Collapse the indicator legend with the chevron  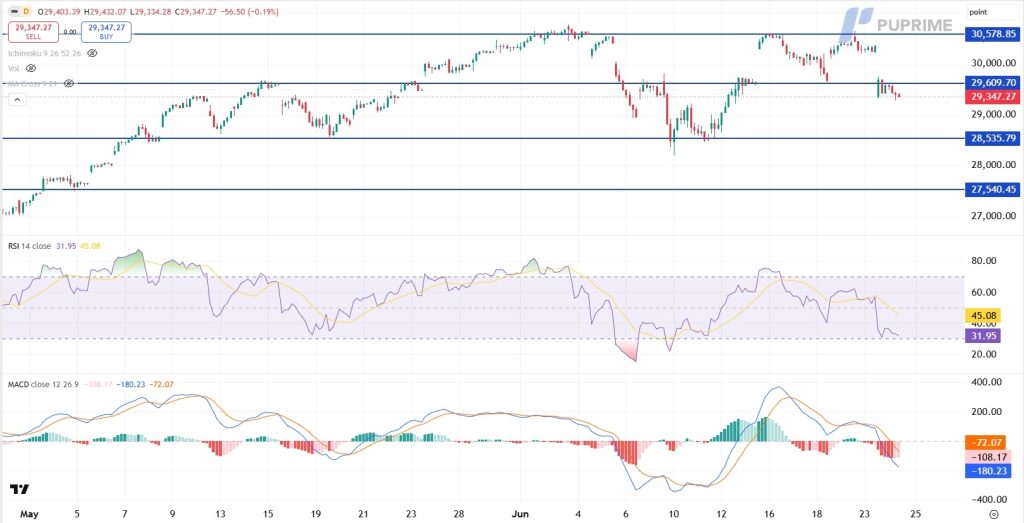pyautogui.click(x=17, y=99)
